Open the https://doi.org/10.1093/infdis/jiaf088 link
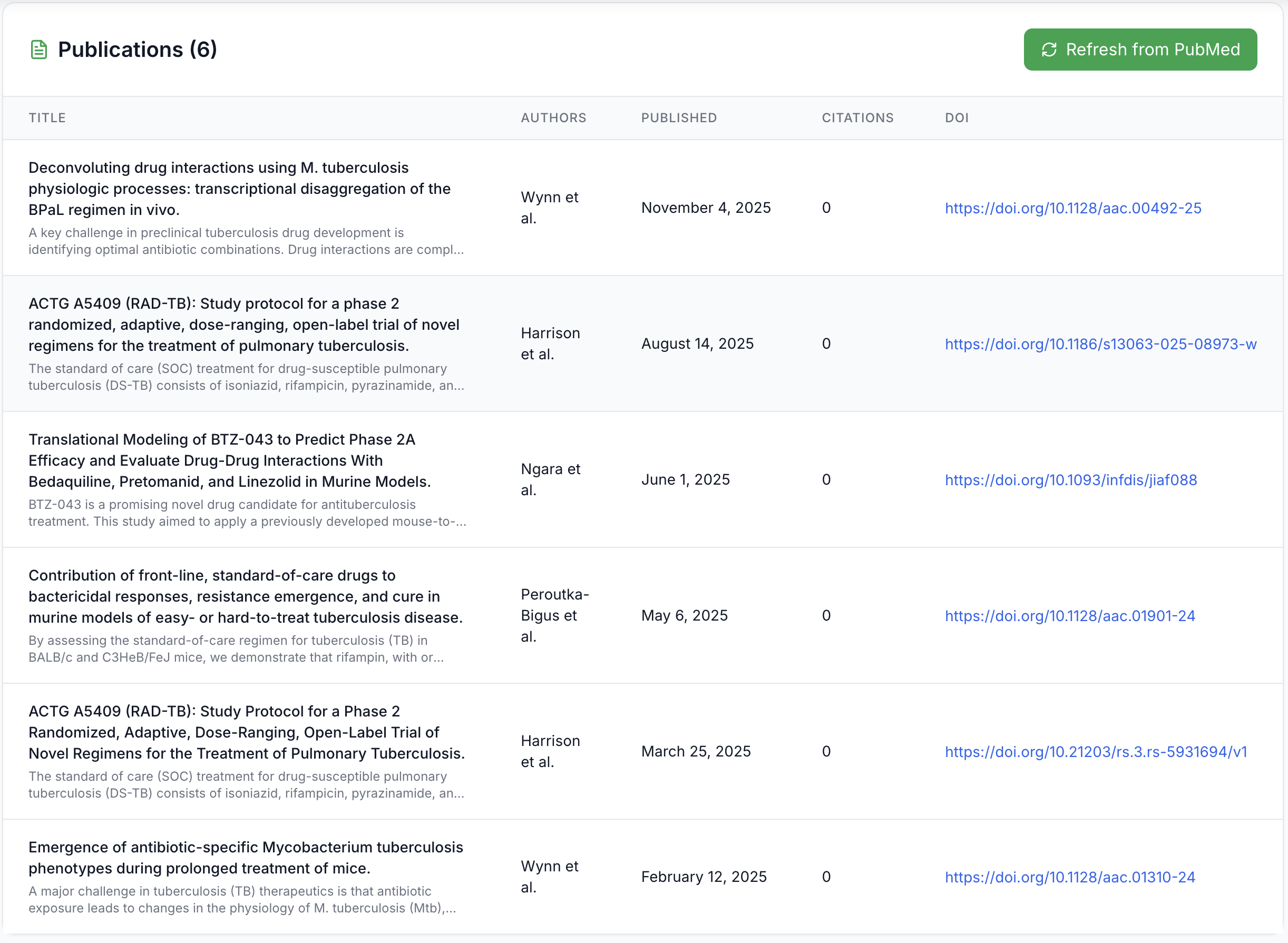 pyautogui.click(x=1071, y=480)
